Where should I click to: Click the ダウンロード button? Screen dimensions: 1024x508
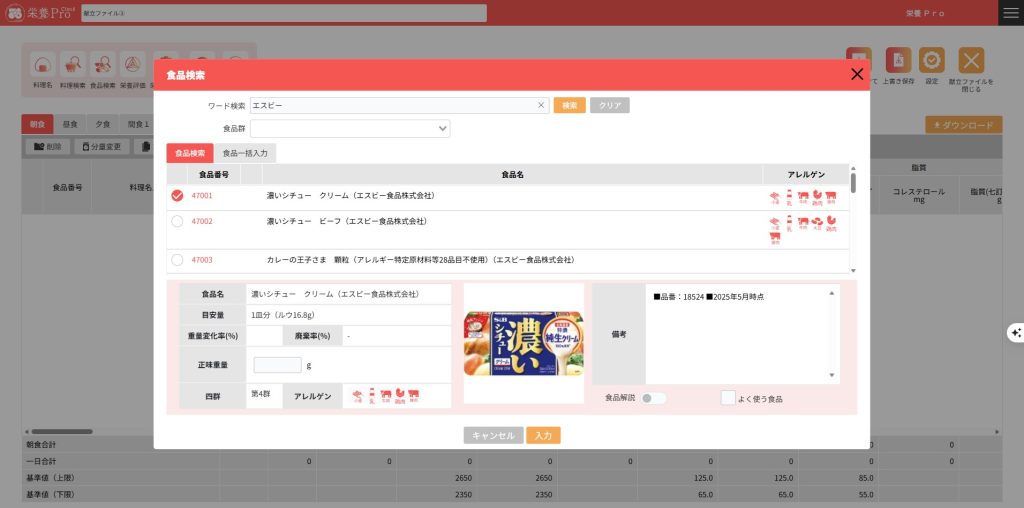coord(963,125)
